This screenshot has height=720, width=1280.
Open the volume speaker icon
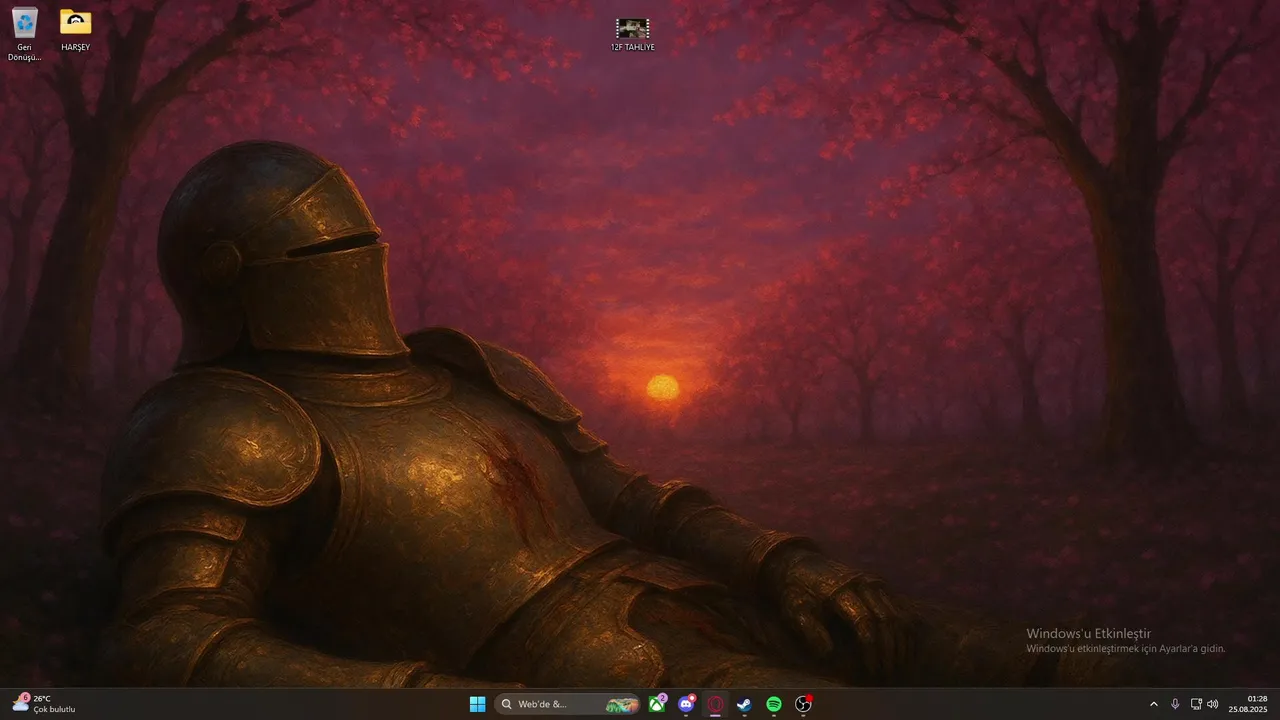[1213, 704]
